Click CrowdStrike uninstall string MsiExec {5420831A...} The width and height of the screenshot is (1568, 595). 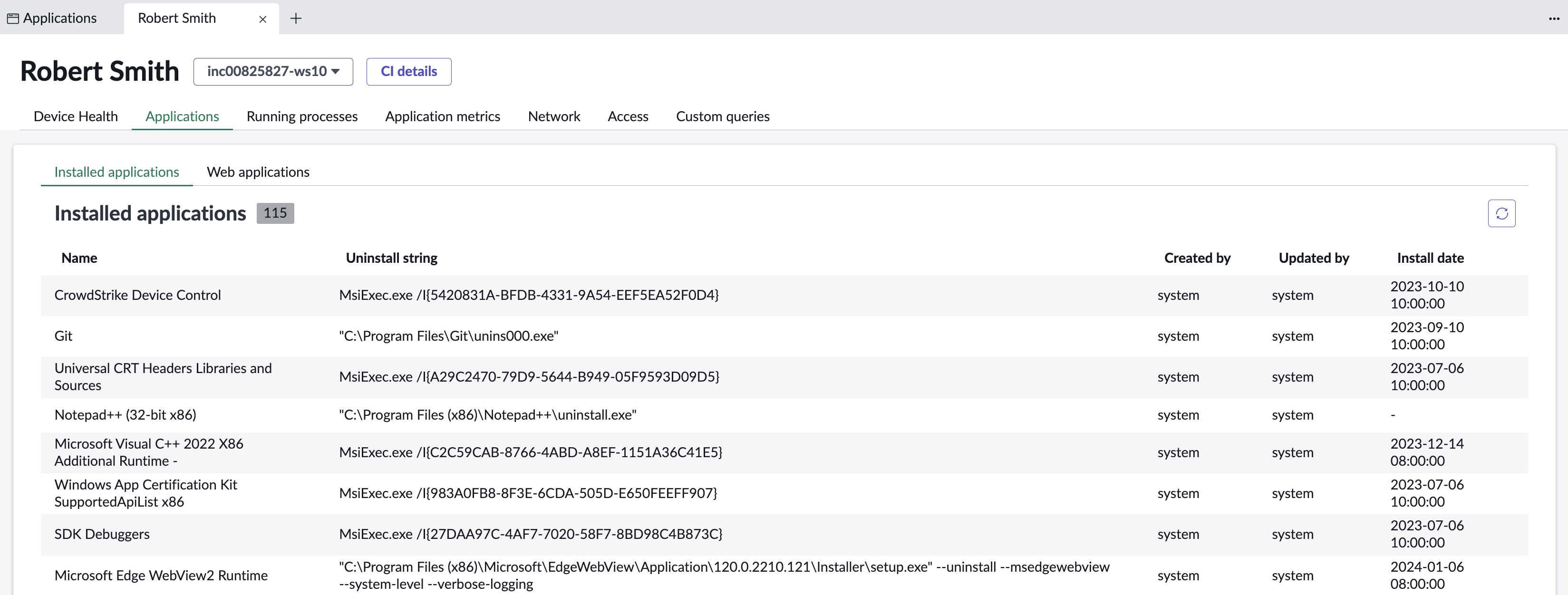[x=529, y=295]
